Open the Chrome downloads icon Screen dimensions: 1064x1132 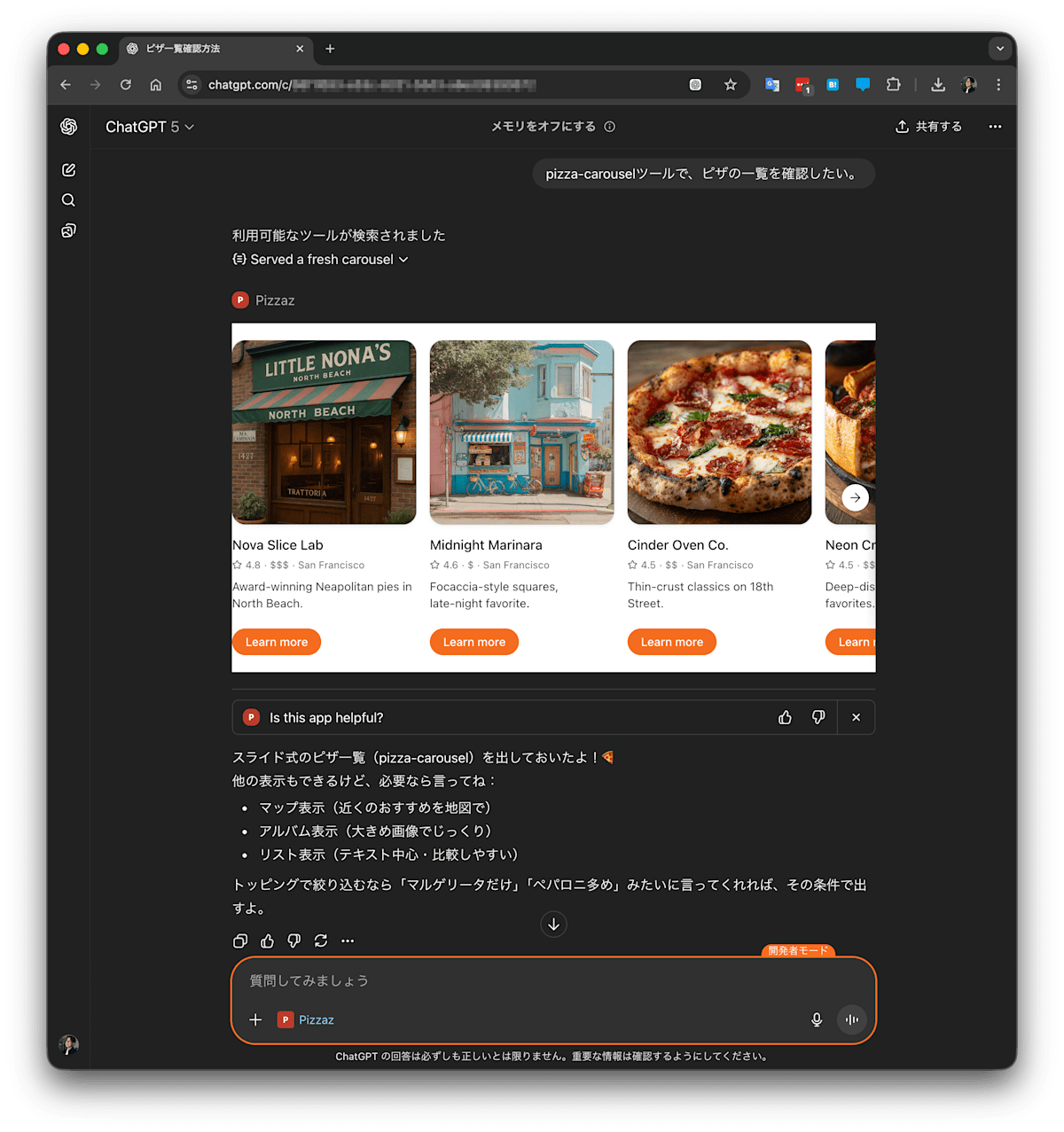point(938,85)
